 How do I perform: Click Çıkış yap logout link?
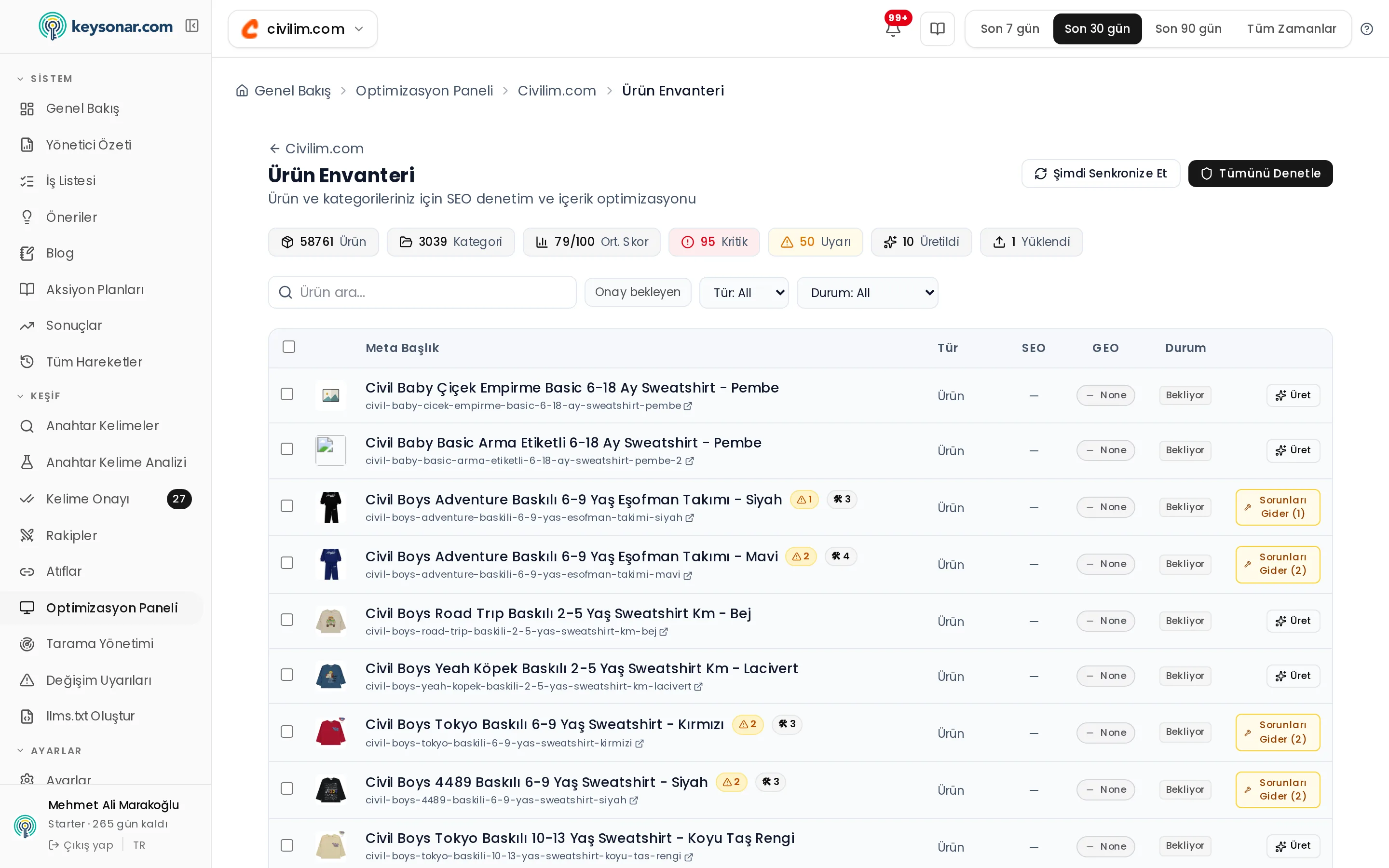point(81,846)
